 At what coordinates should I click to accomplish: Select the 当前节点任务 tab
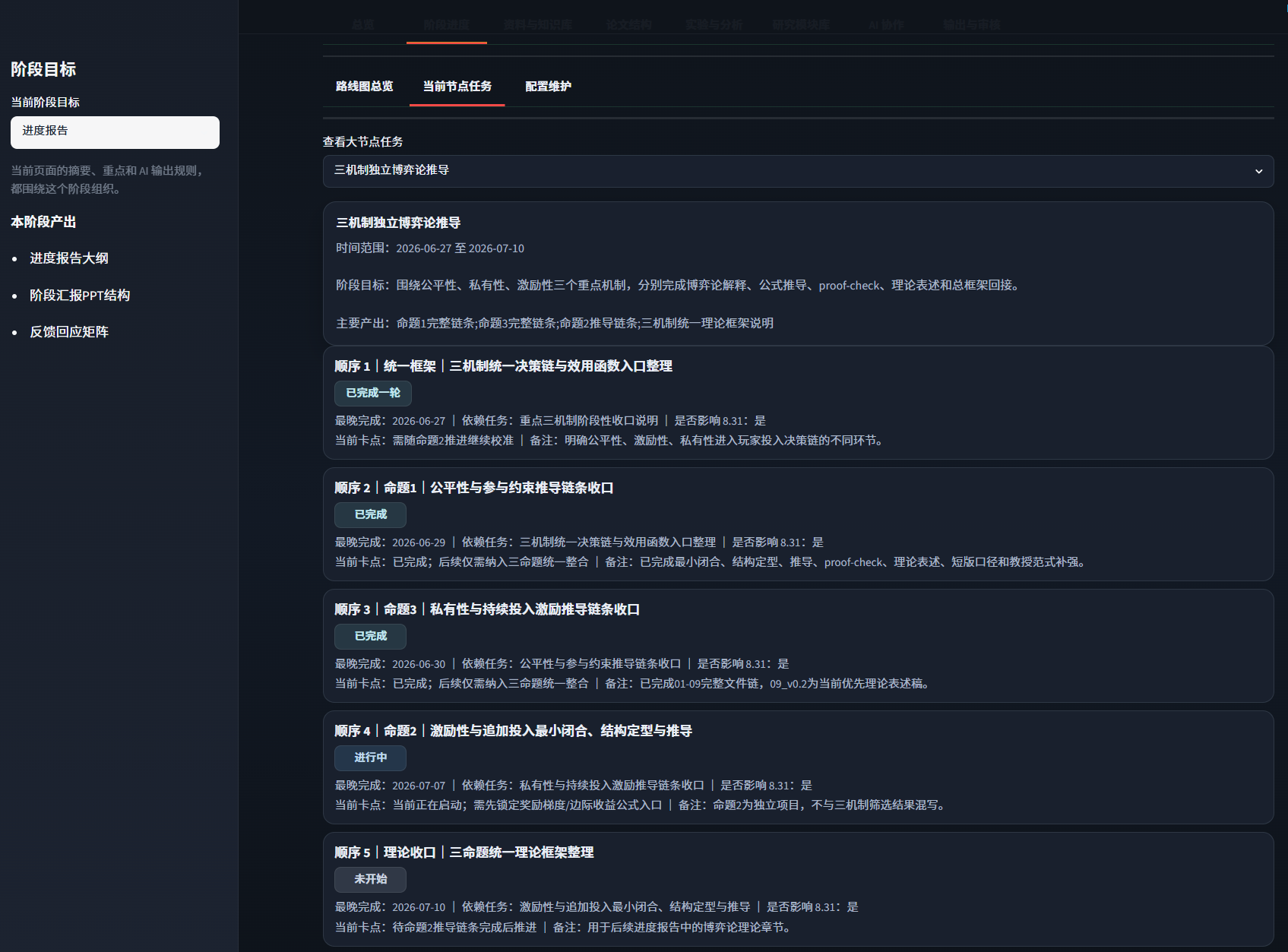457,87
